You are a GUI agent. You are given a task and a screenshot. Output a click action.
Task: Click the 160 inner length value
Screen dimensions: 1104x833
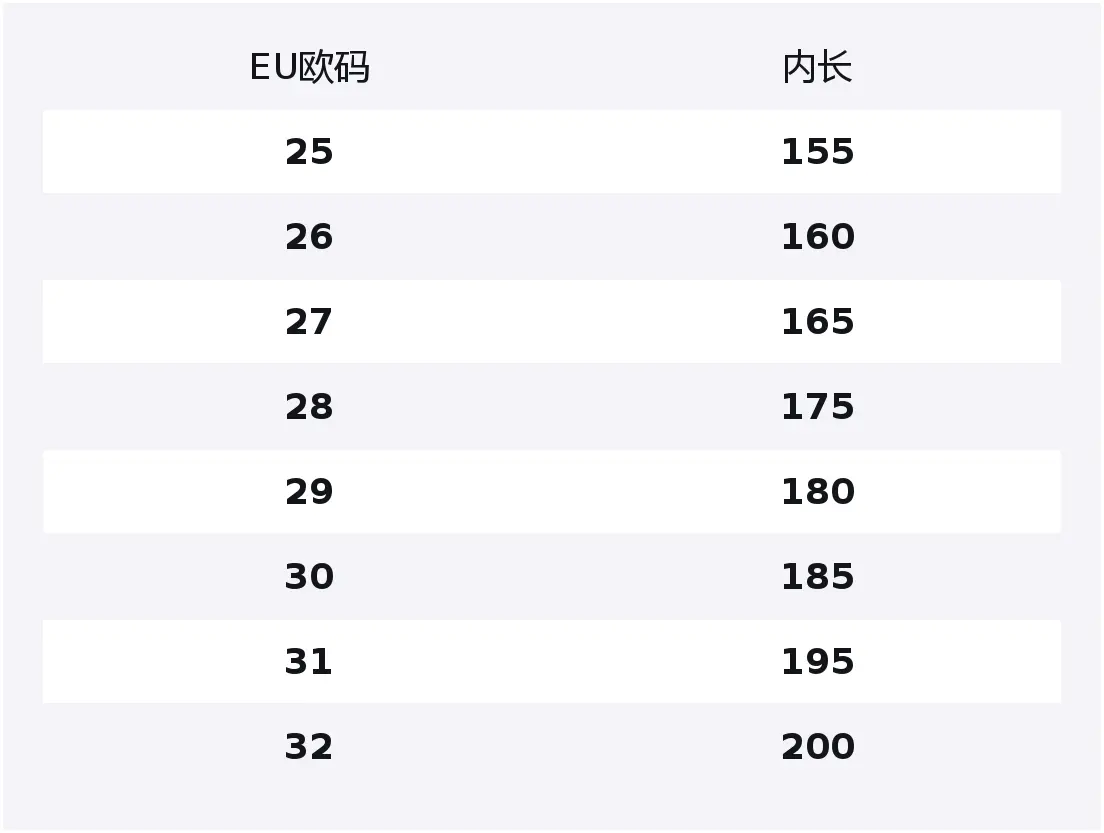[817, 237]
